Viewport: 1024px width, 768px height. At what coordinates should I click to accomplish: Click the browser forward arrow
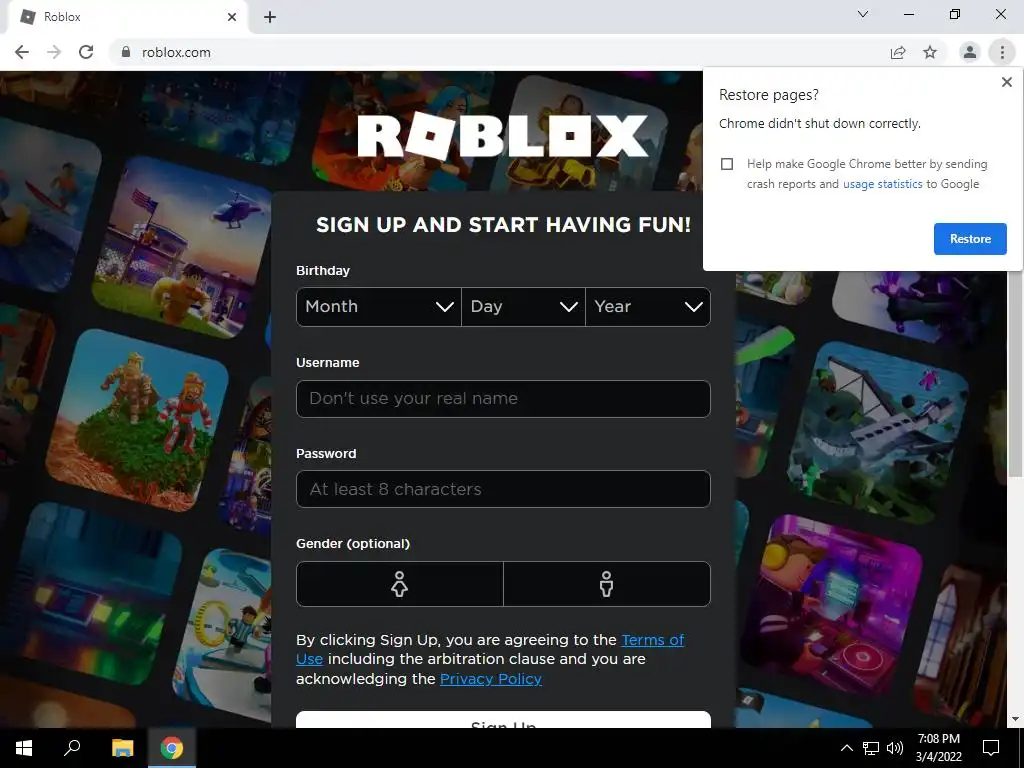click(54, 52)
